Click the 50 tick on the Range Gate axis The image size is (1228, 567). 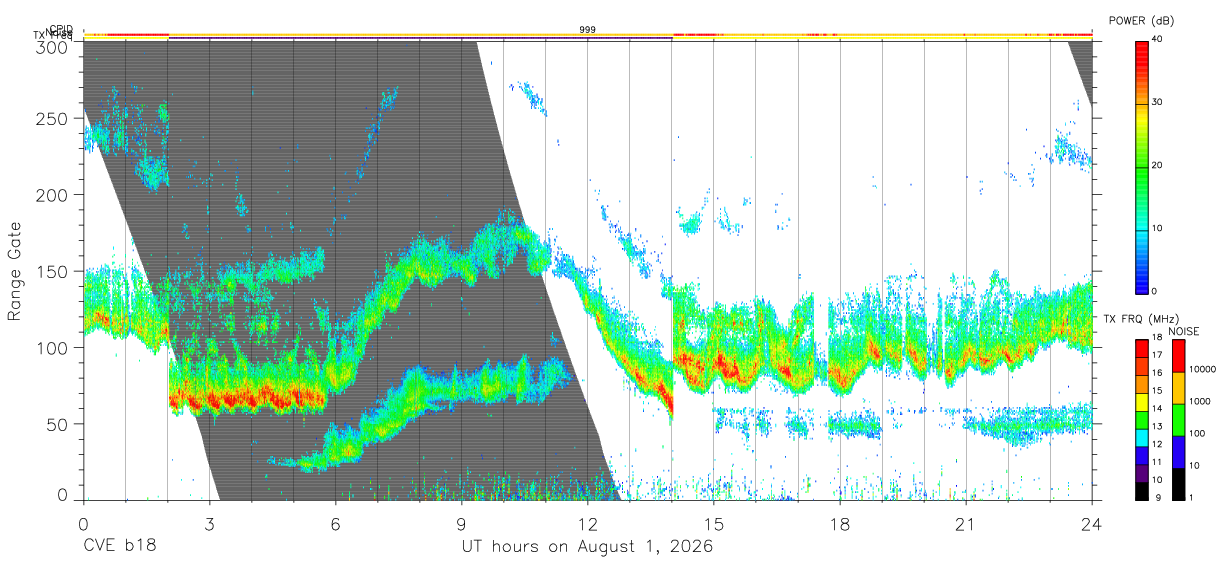(58, 424)
